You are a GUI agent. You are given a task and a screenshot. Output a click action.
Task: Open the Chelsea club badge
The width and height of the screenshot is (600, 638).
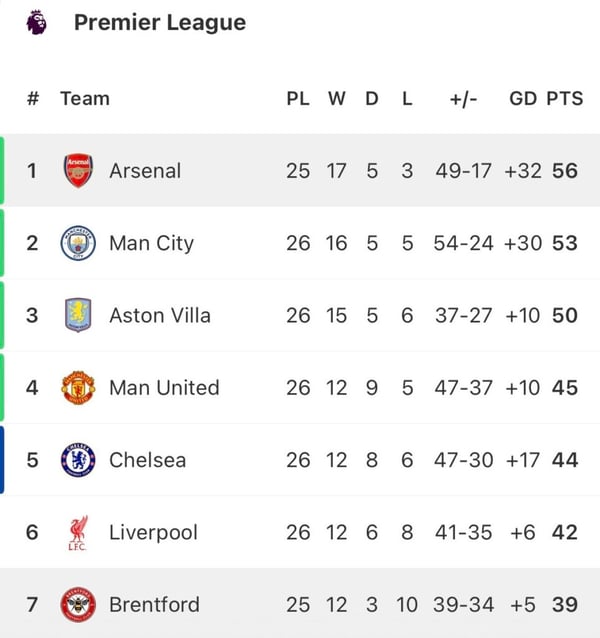click(77, 460)
